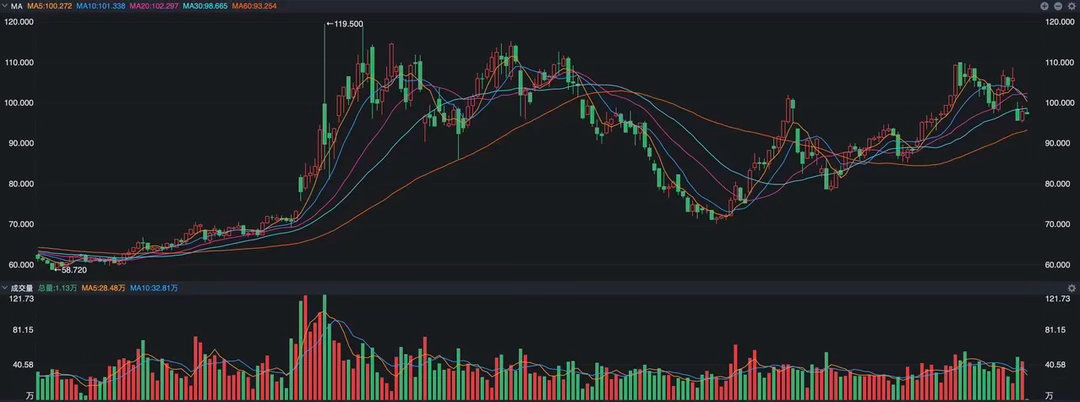
Task: Zoom in chart with plus icon
Action: [1045, 6]
